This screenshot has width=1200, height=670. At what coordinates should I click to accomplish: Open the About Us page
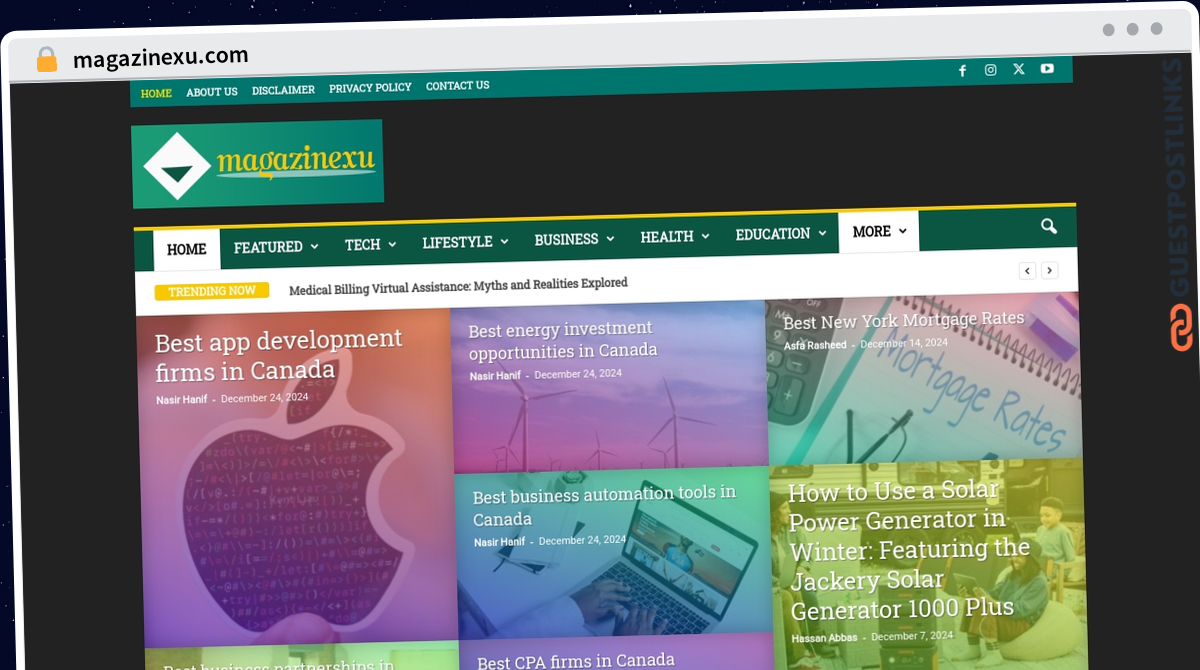click(212, 92)
